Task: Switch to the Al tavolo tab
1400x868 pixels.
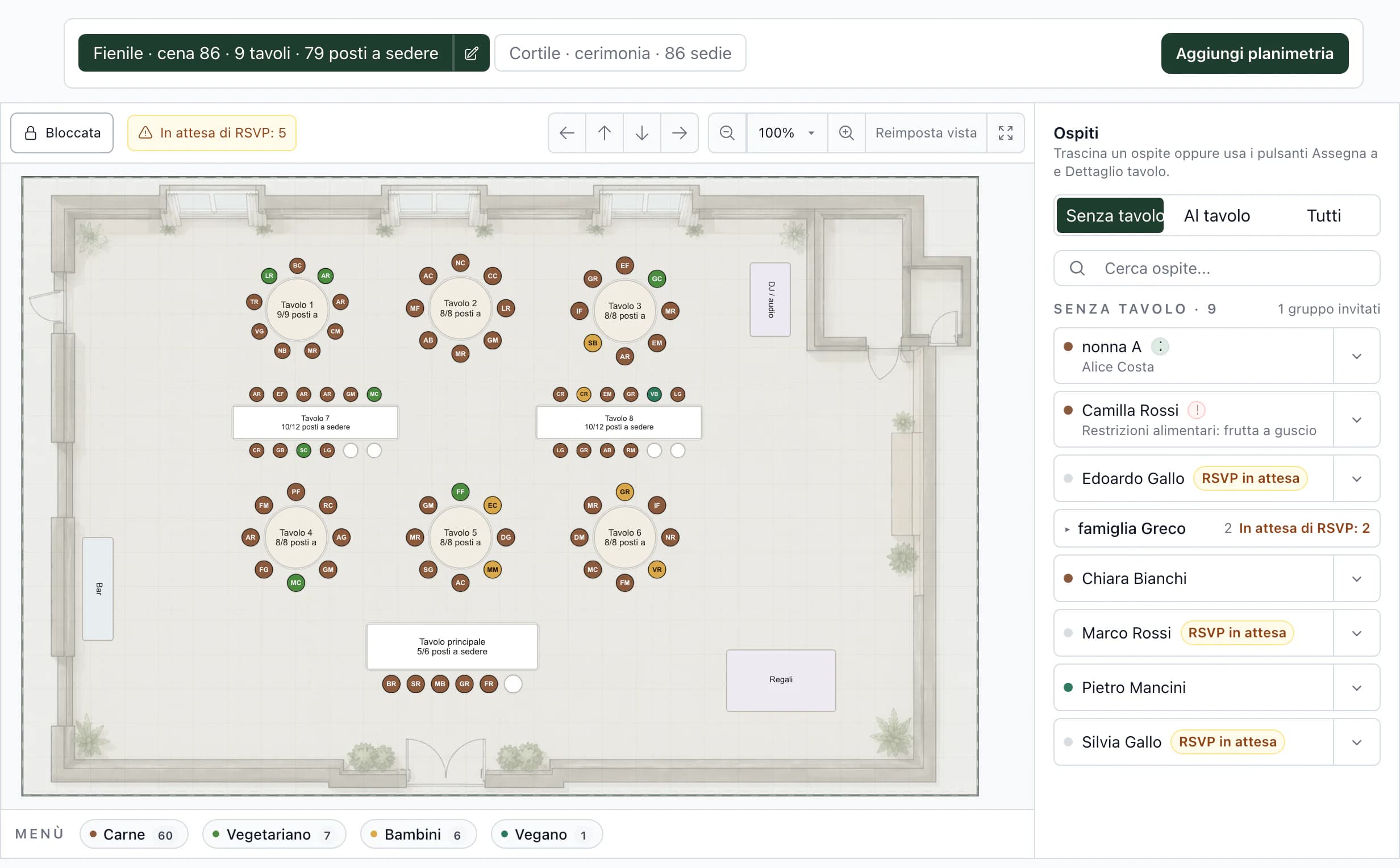Action: 1217,216
